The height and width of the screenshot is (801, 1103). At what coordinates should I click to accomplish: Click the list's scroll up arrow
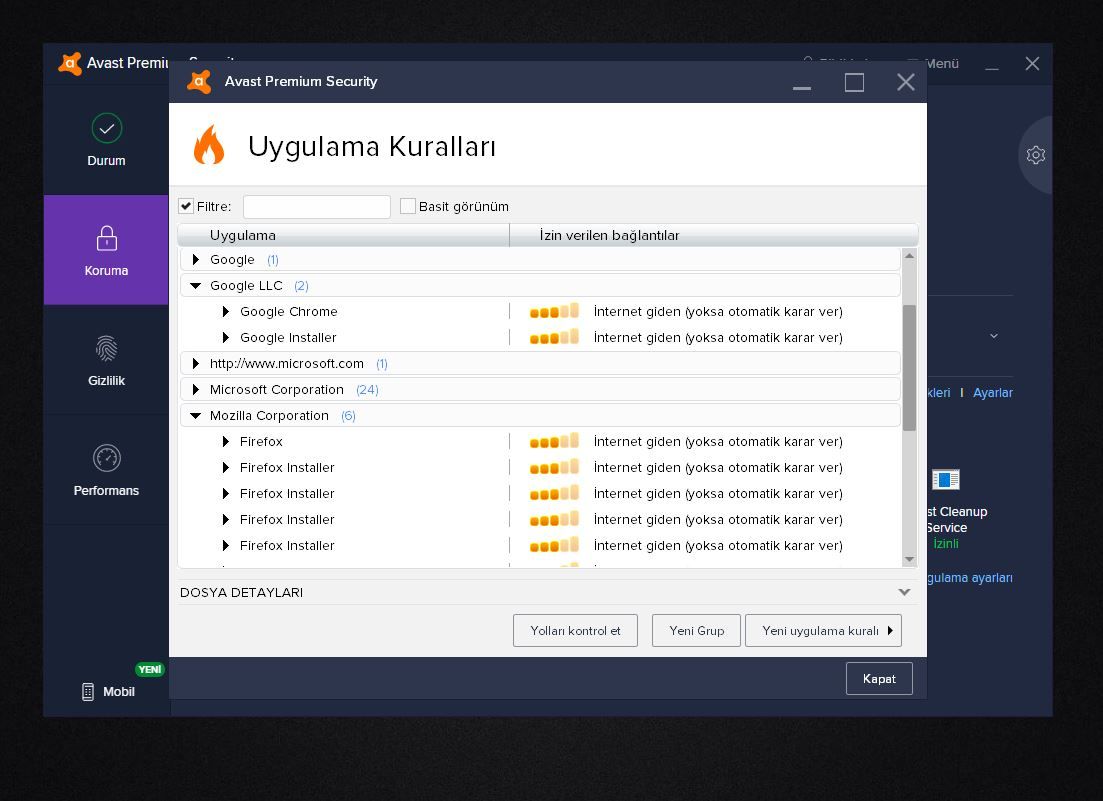point(909,256)
